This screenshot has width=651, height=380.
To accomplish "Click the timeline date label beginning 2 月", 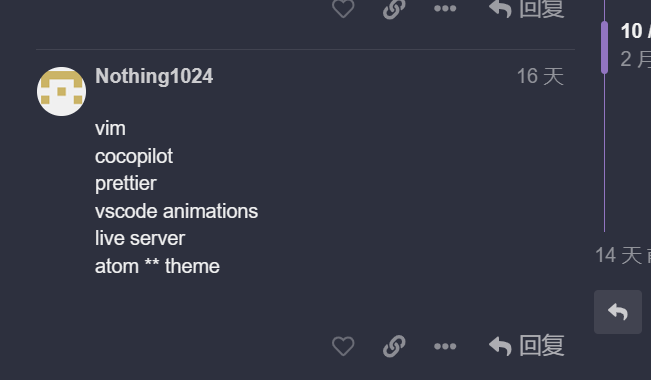I will pyautogui.click(x=636, y=59).
